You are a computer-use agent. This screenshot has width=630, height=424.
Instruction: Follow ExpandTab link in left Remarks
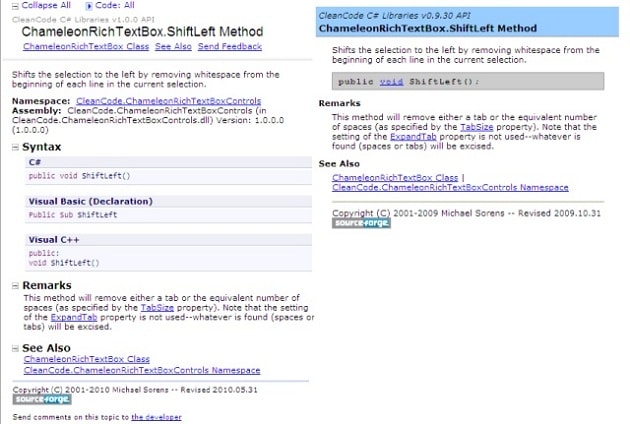[74, 317]
